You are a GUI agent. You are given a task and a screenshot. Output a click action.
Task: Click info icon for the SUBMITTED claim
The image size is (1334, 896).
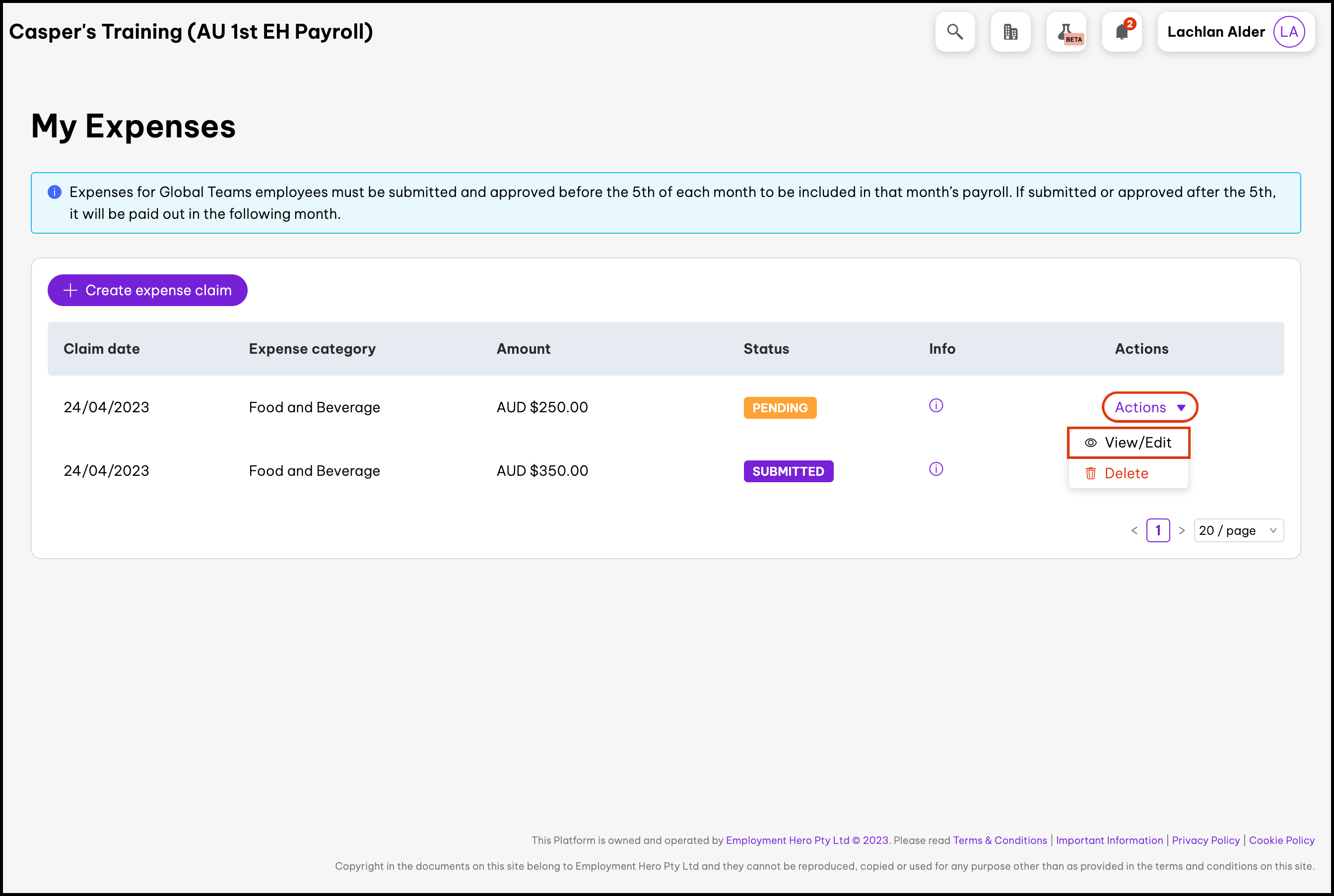935,469
